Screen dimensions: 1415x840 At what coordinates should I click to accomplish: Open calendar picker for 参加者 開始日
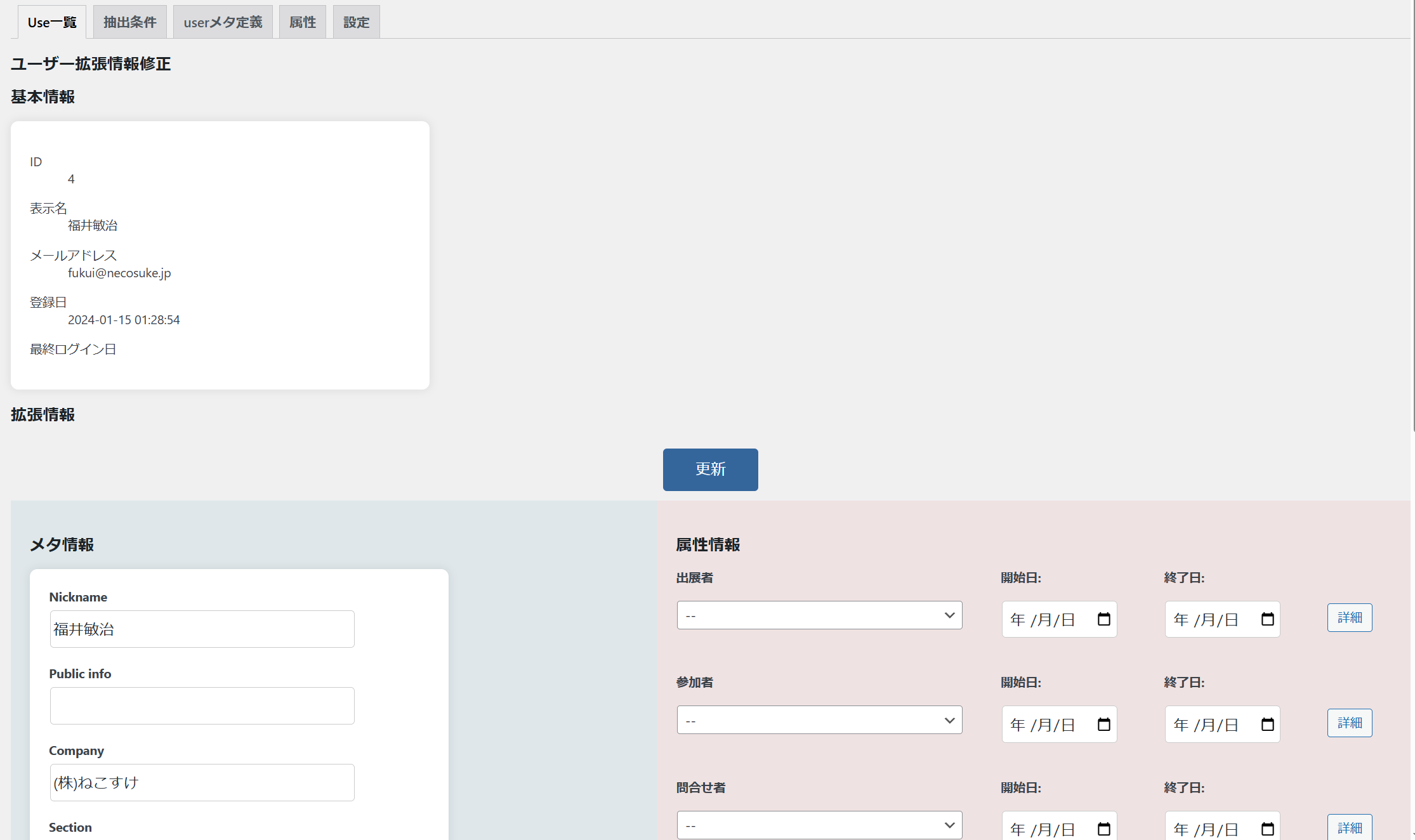pos(1103,725)
